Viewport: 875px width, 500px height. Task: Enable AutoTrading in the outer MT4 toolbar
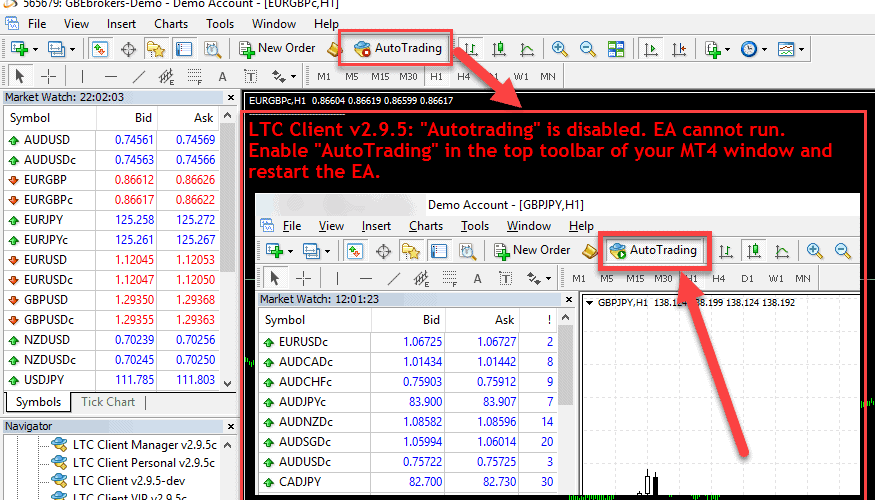pos(398,48)
